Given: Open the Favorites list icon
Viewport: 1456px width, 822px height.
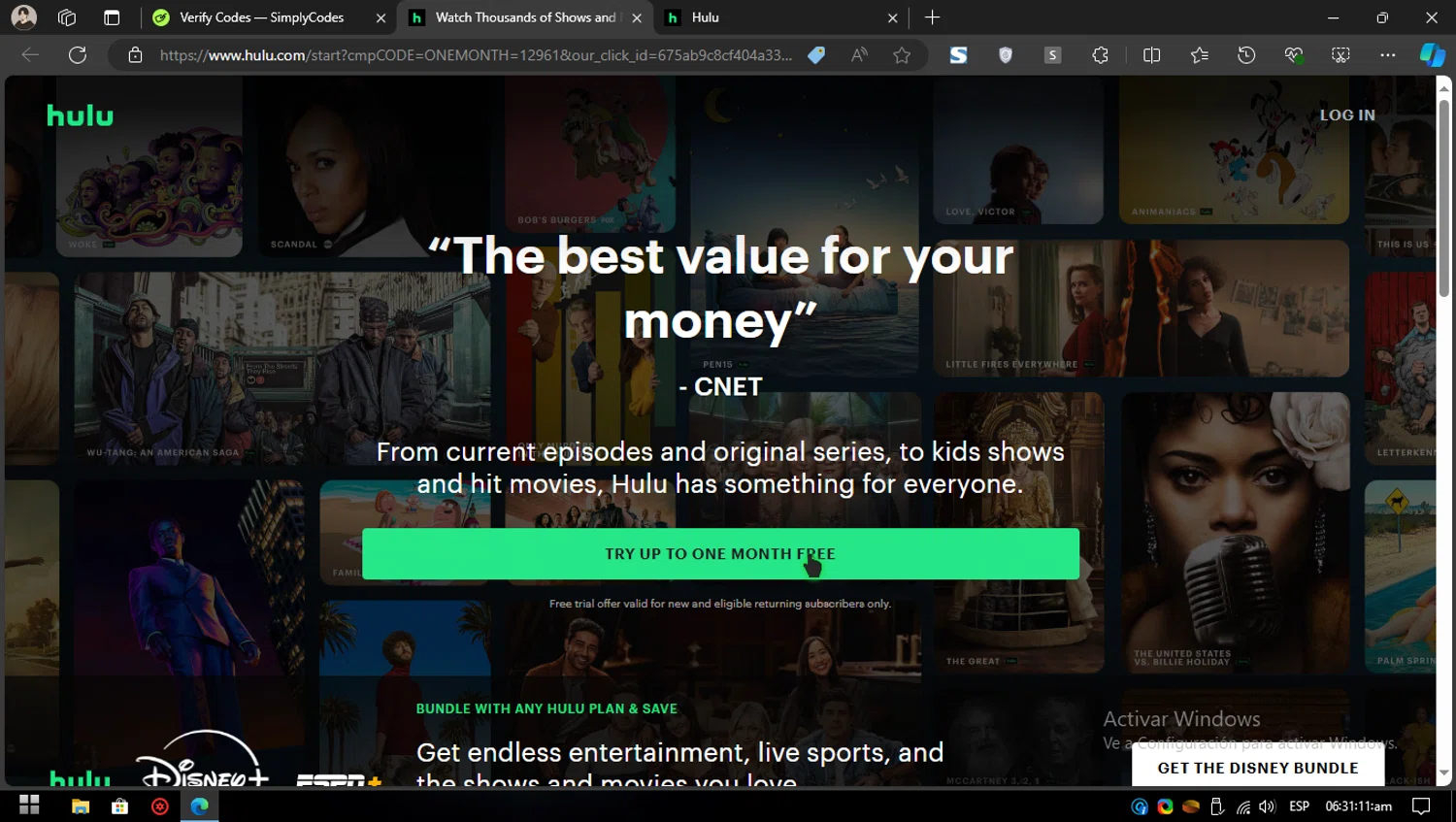Looking at the screenshot, I should point(1199,55).
